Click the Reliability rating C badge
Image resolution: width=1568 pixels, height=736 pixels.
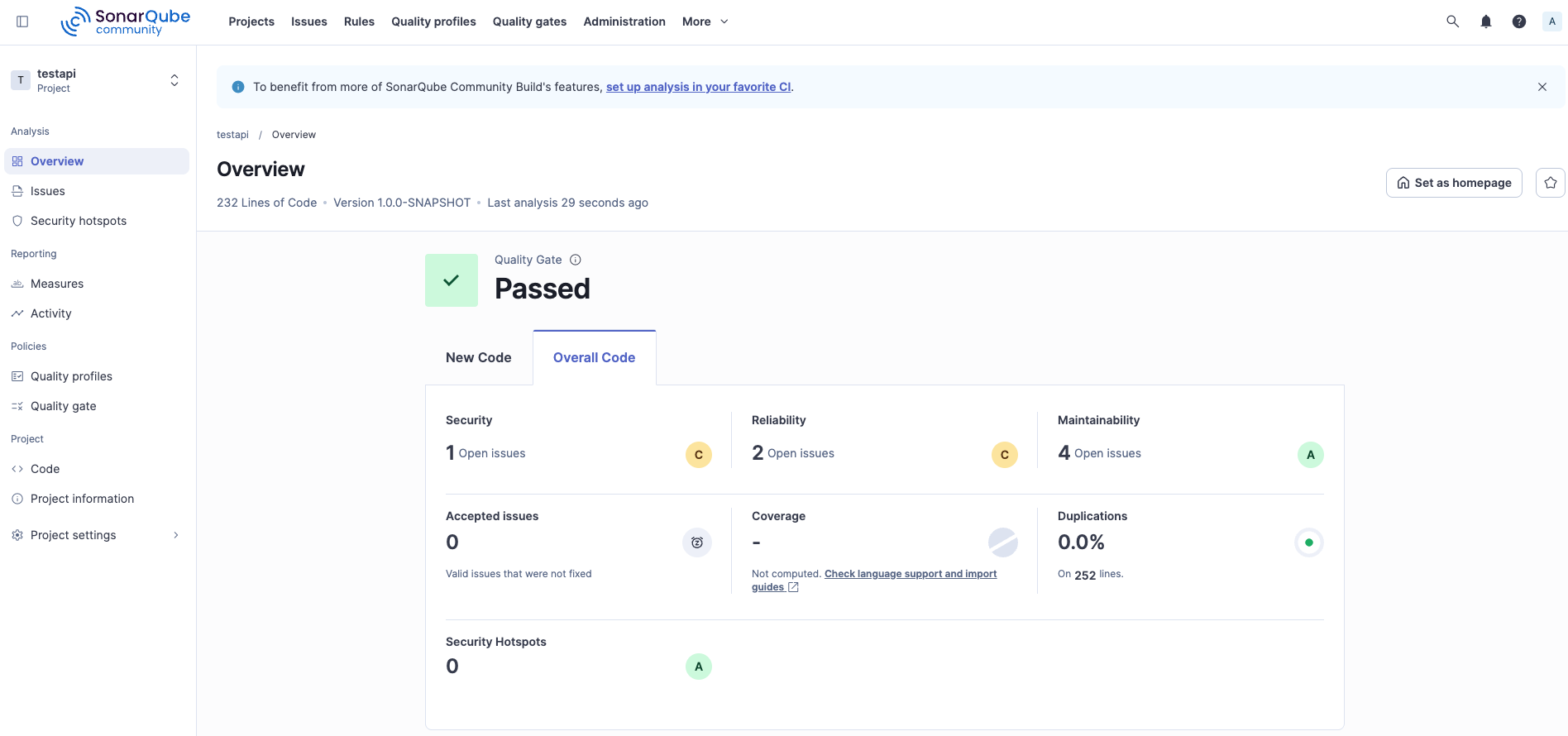1005,455
